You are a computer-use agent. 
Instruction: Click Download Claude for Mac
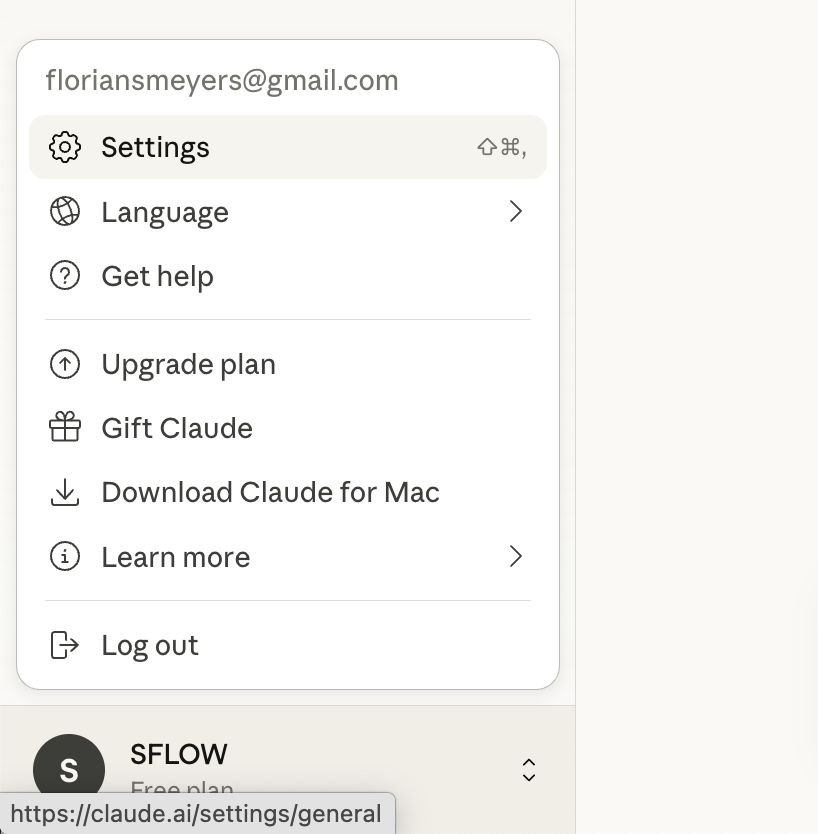(x=270, y=492)
